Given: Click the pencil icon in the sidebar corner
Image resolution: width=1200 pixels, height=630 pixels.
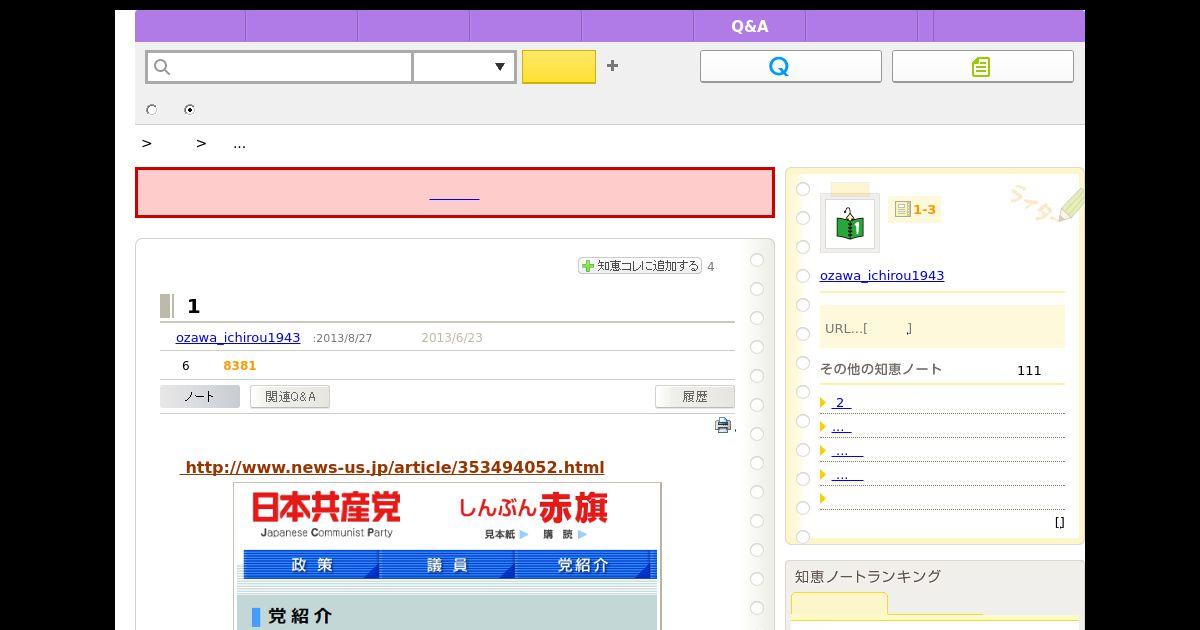Looking at the screenshot, I should coord(1068,204).
